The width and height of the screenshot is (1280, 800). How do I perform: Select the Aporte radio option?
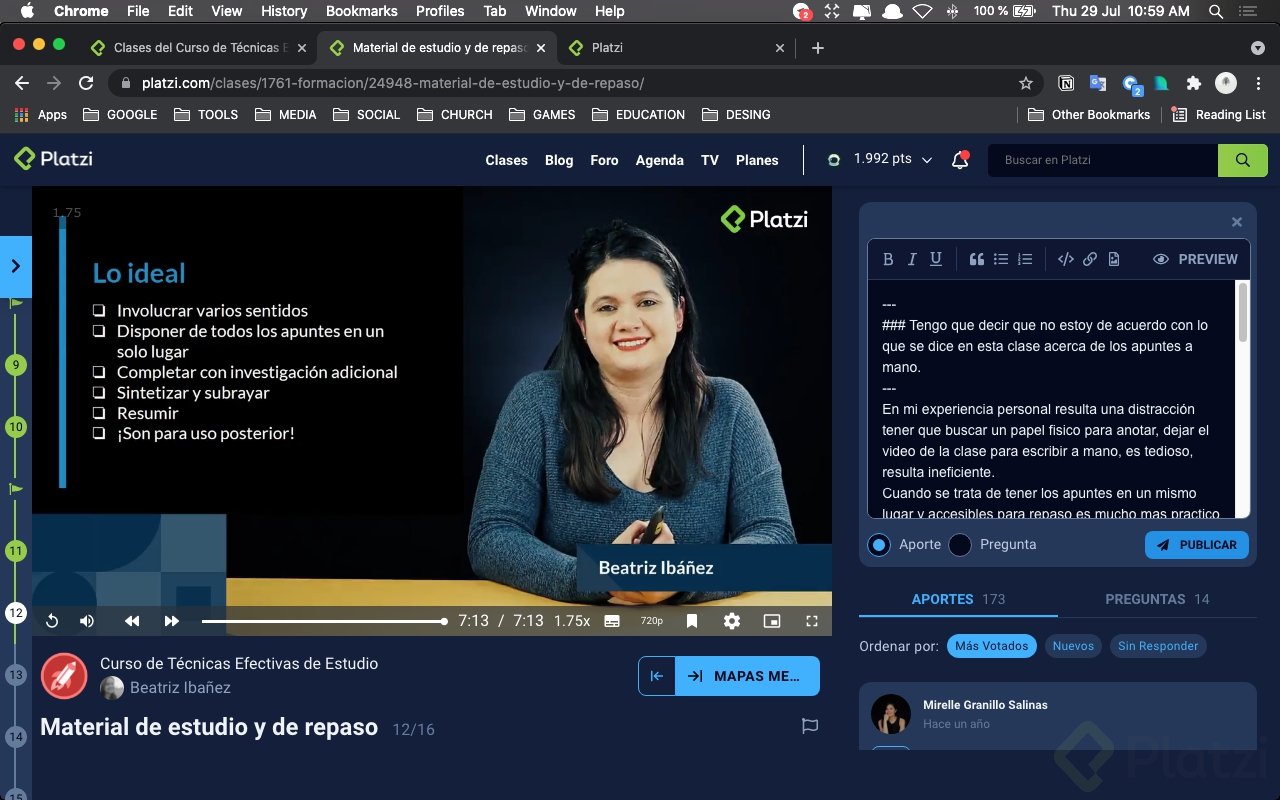pyautogui.click(x=879, y=545)
